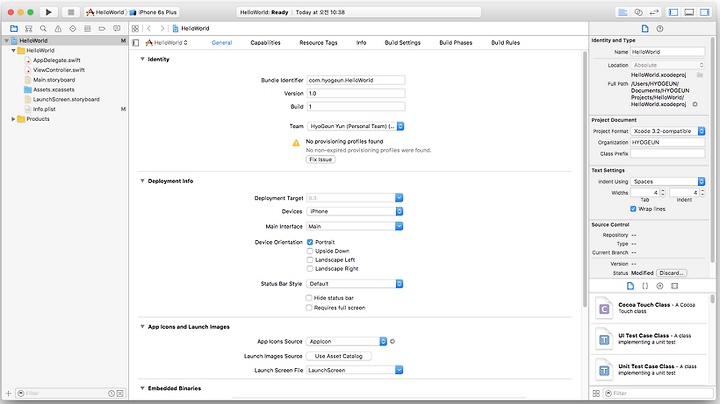720x404 pixels.
Task: Open the Launch Screen File dropdown
Action: pos(354,370)
